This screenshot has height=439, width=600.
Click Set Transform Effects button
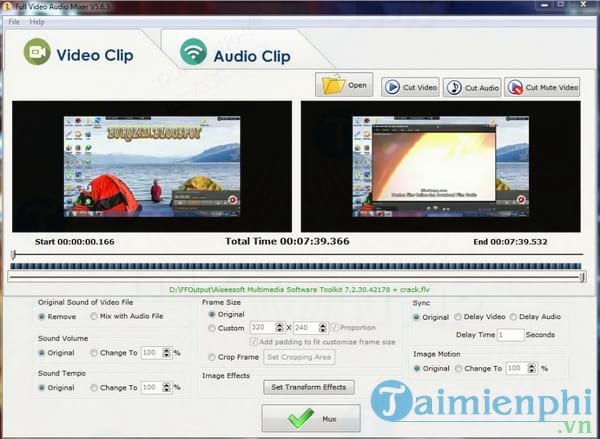[309, 387]
